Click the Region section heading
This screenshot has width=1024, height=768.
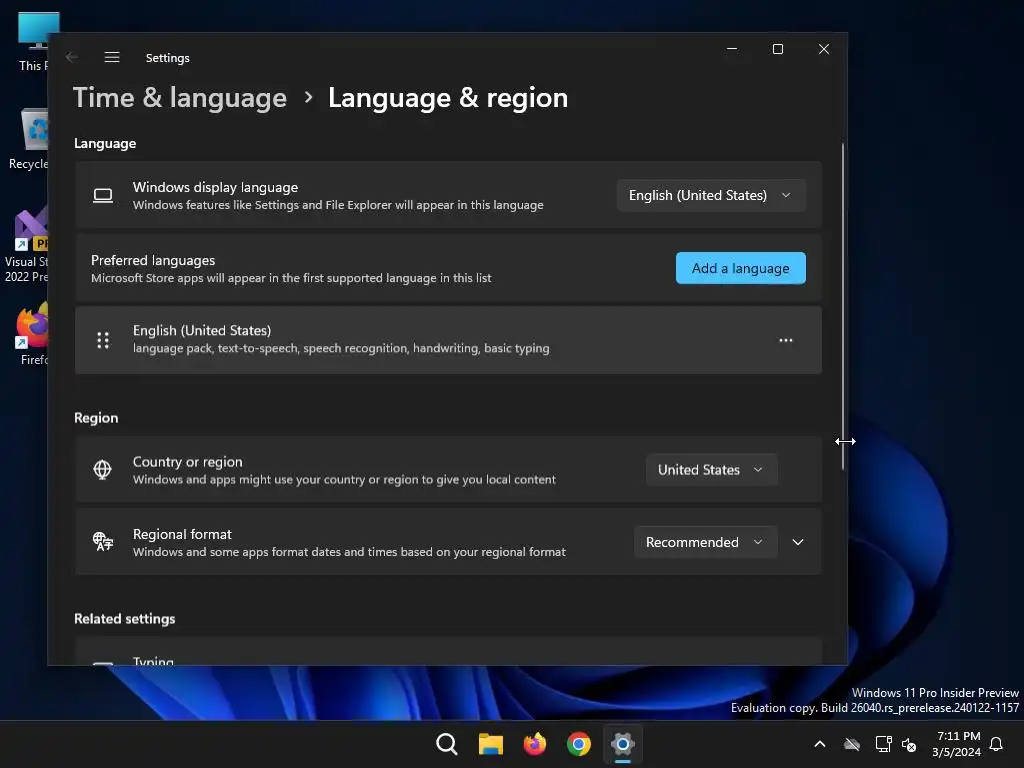pos(96,418)
